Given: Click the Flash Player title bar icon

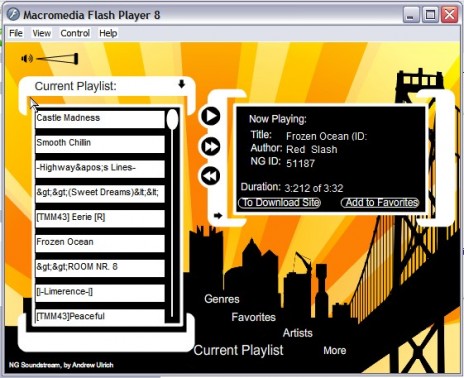Looking at the screenshot, I should pyautogui.click(x=14, y=15).
